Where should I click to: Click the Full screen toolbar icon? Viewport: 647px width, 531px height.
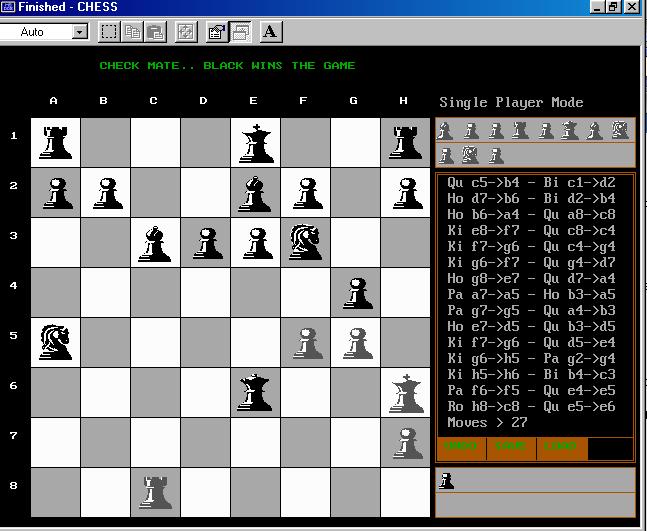pyautogui.click(x=186, y=32)
